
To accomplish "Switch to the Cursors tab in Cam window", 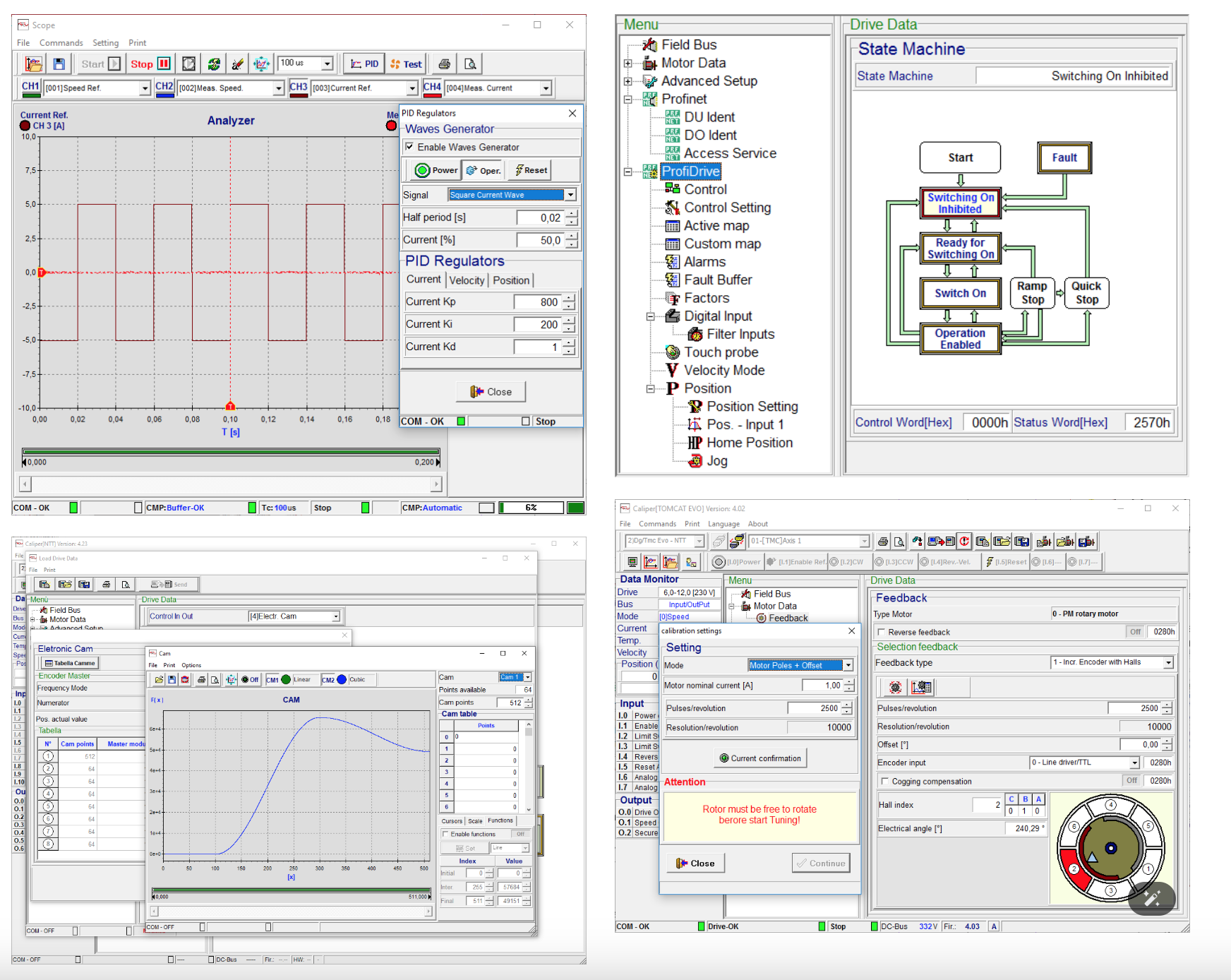I will 452,821.
